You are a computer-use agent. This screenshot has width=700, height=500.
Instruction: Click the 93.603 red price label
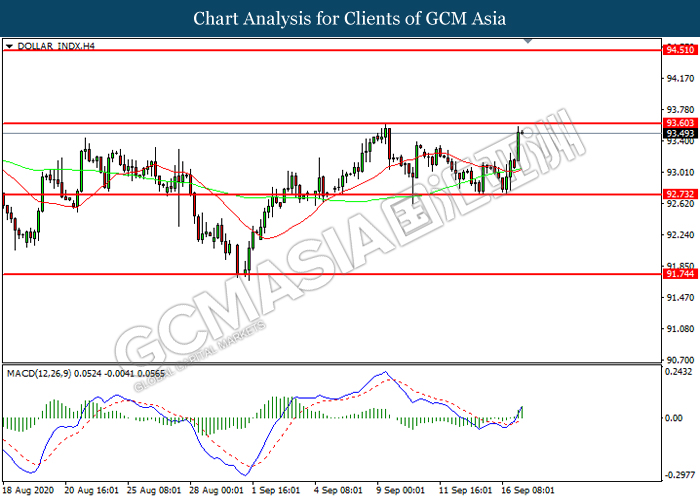click(680, 123)
